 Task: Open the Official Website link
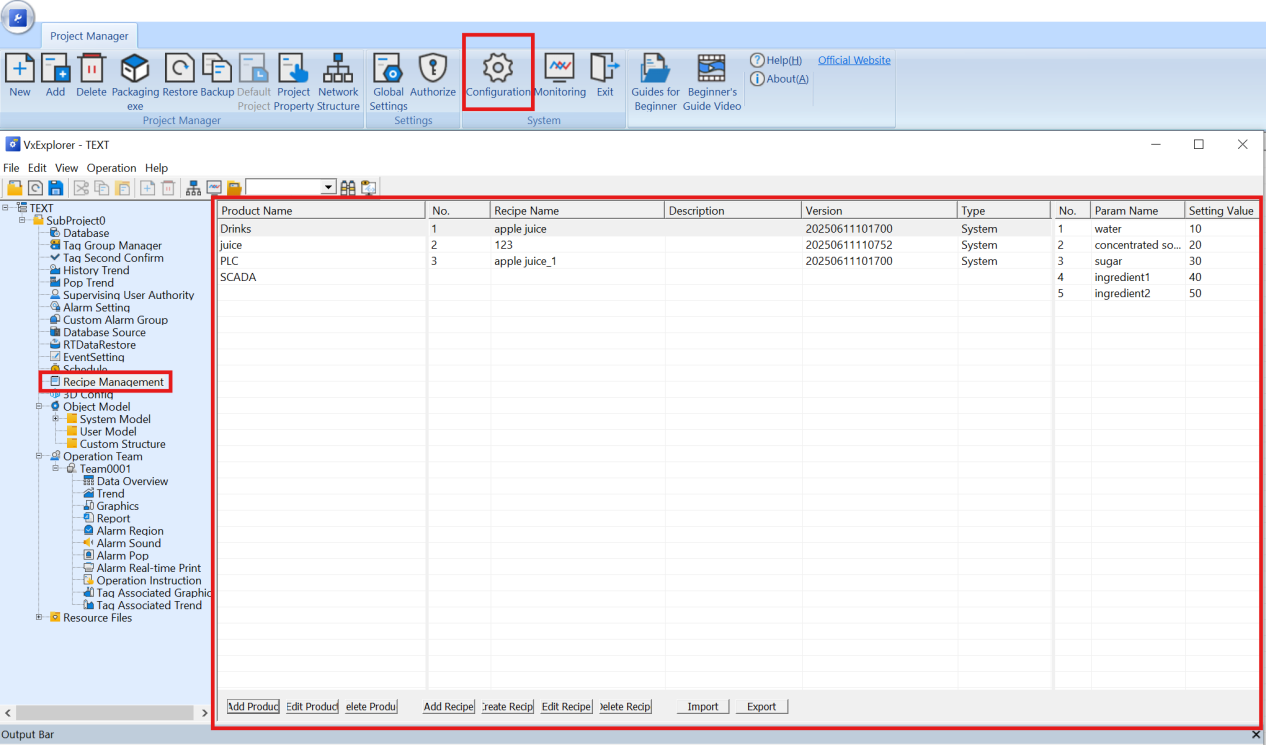tap(854, 60)
